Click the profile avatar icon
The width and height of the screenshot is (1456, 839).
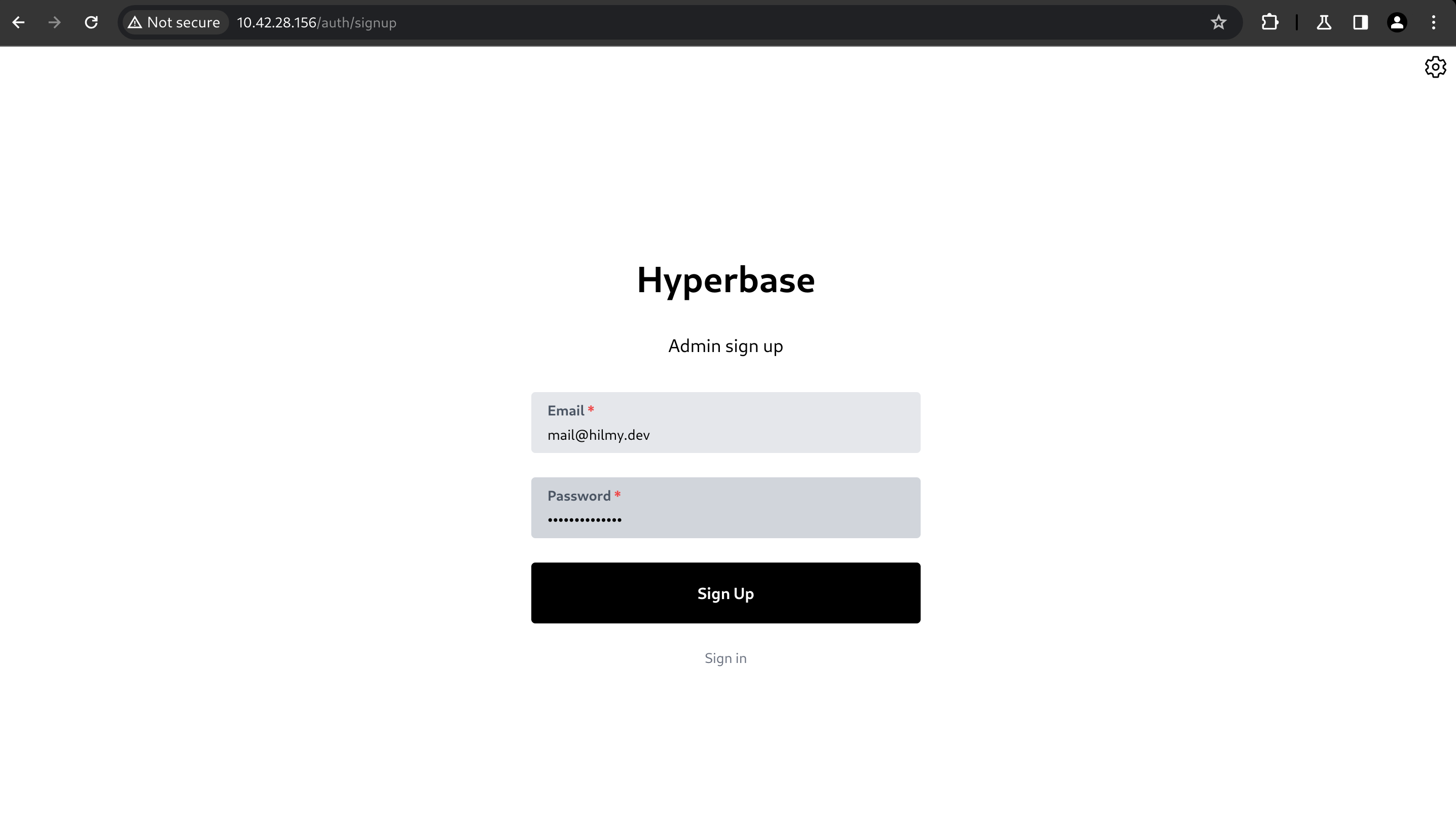click(1397, 22)
